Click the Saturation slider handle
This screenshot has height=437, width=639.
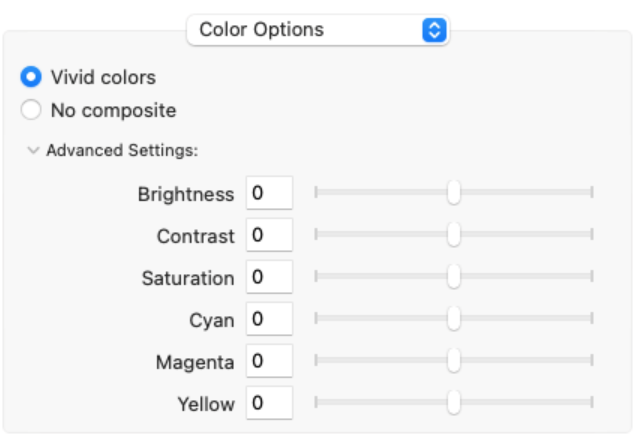click(x=454, y=276)
